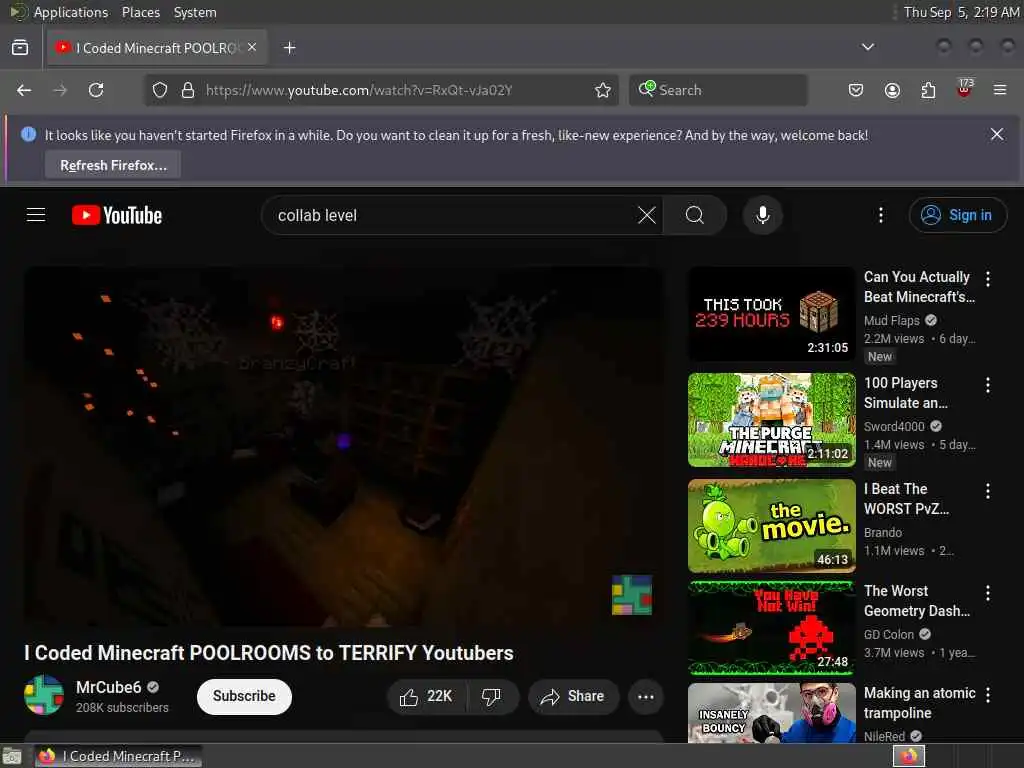Dislike the video with thumbs down
Screen dimensions: 1024x768
(492, 697)
